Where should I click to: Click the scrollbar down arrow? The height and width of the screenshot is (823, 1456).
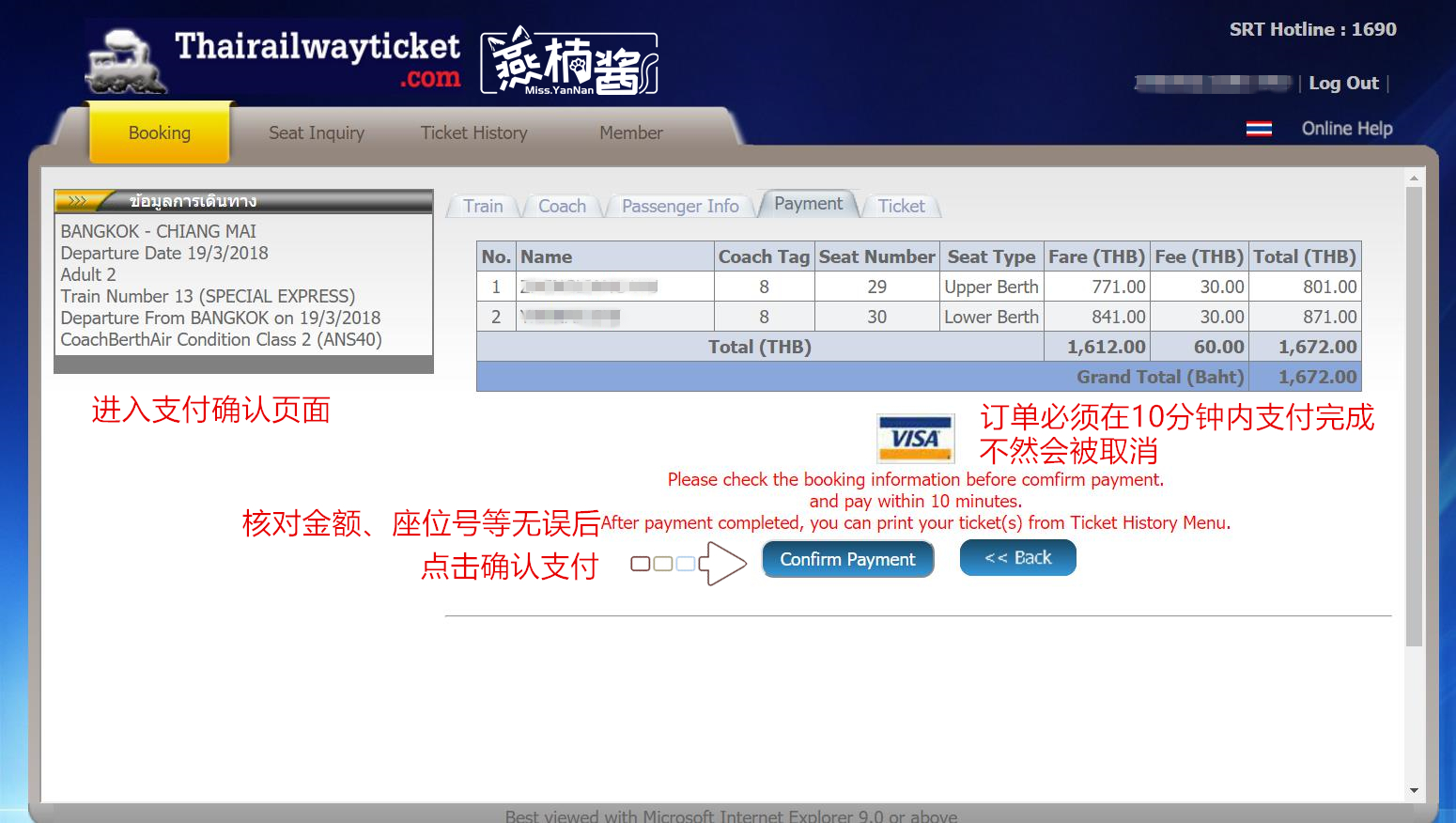tap(1414, 791)
